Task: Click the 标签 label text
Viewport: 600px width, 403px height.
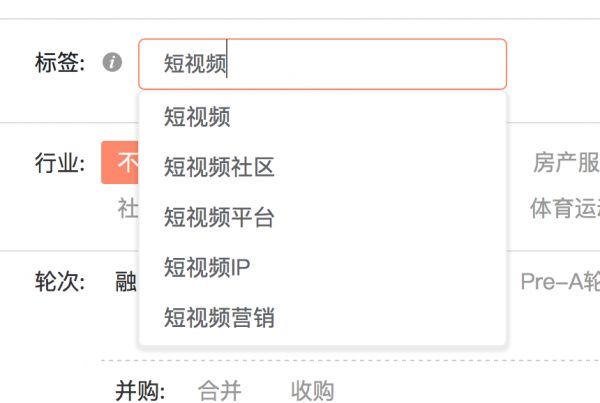Action: tap(62, 64)
